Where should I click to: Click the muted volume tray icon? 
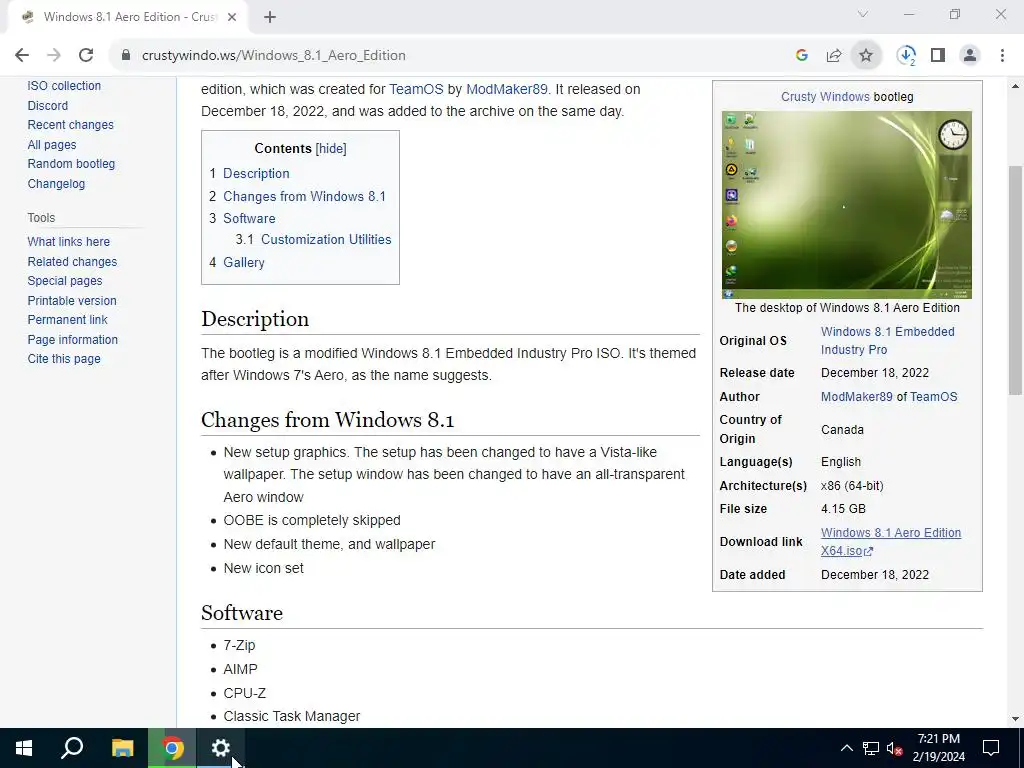pos(894,748)
